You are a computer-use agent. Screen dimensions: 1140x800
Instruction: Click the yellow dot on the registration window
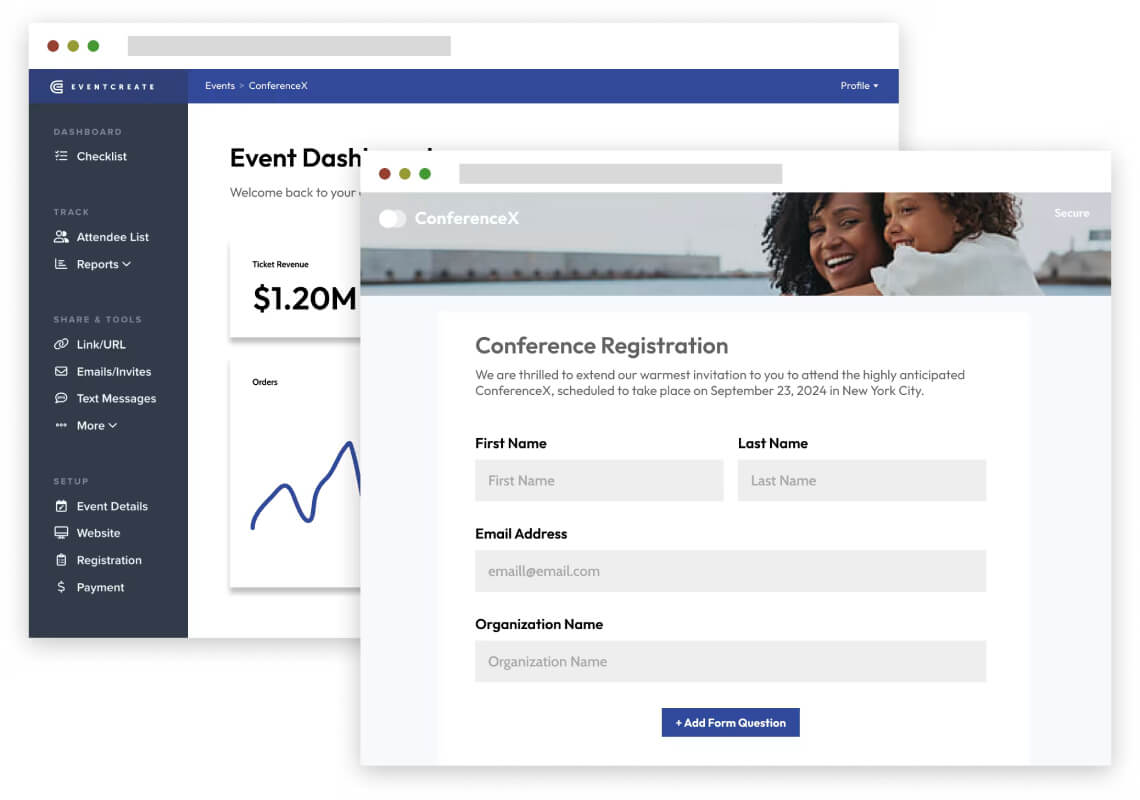pos(405,174)
